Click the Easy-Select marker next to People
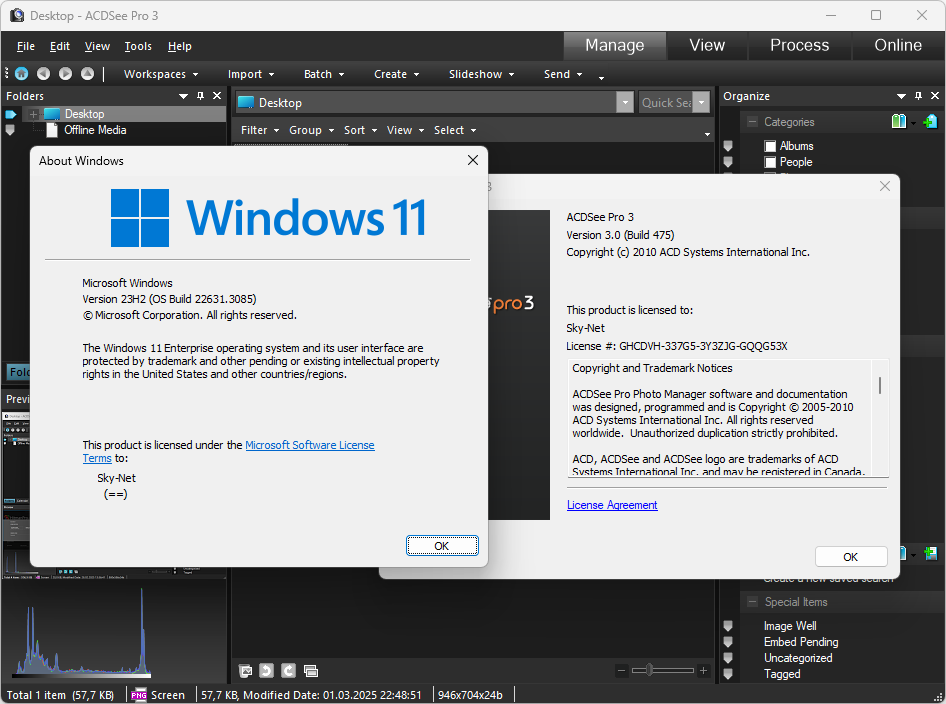Screen dimensions: 946x704 728,162
